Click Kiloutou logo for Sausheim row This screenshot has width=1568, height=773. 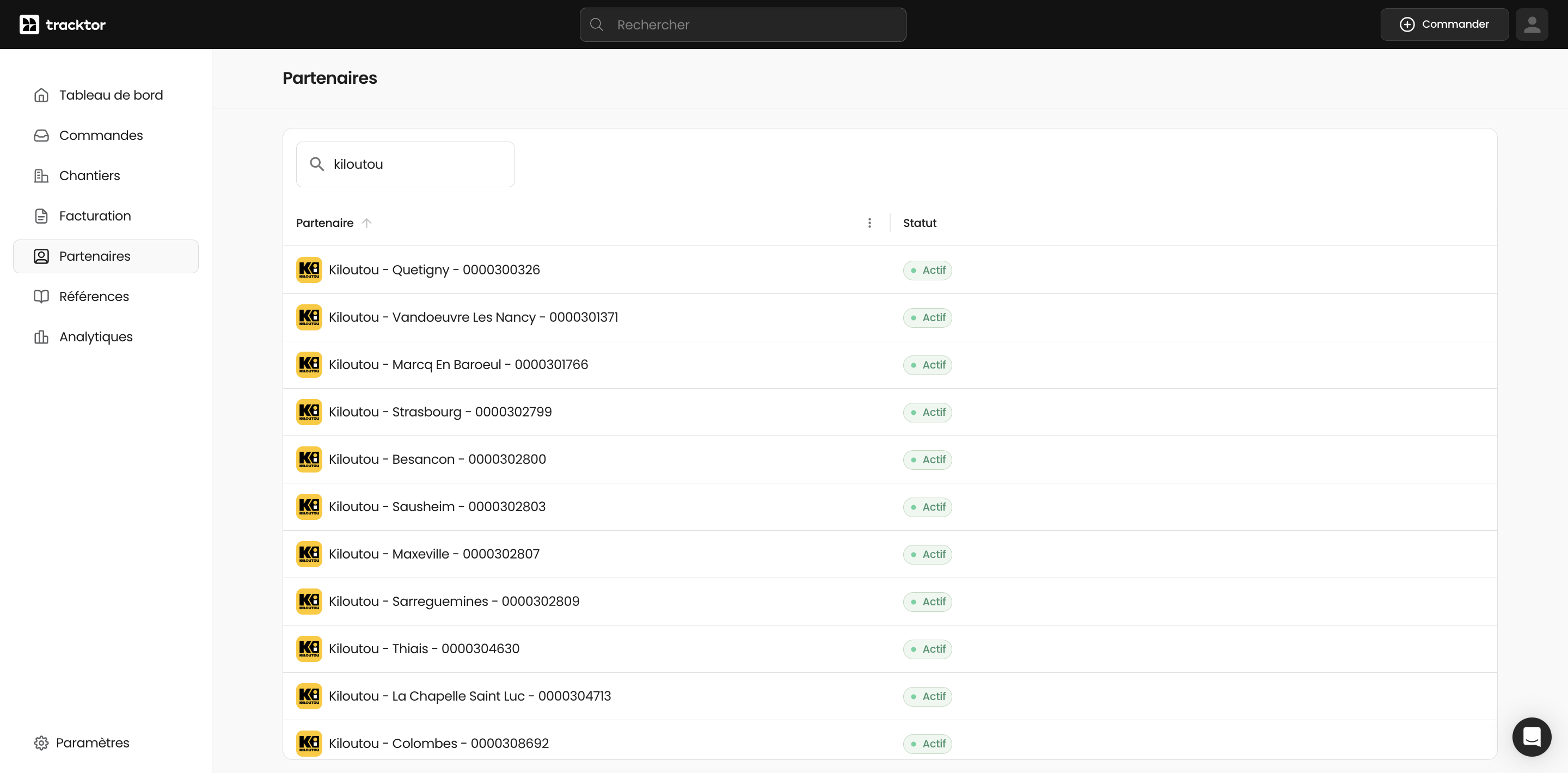[x=309, y=506]
